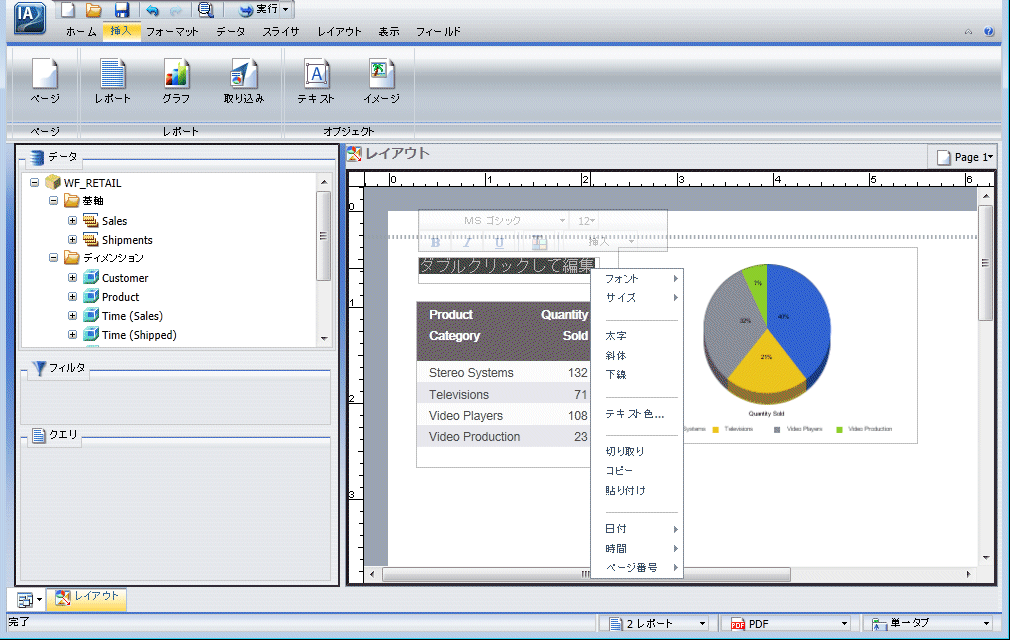Click the Open folder icon in quick access toolbar

point(94,10)
